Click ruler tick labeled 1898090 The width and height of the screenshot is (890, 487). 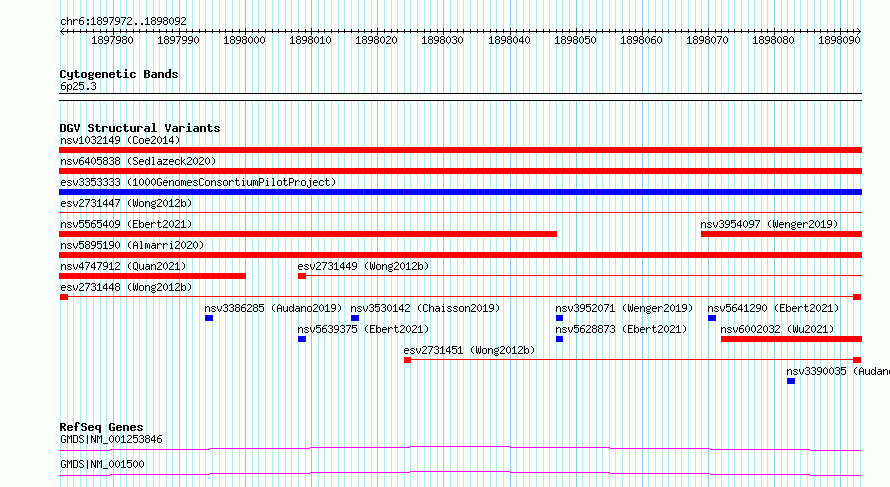point(839,40)
